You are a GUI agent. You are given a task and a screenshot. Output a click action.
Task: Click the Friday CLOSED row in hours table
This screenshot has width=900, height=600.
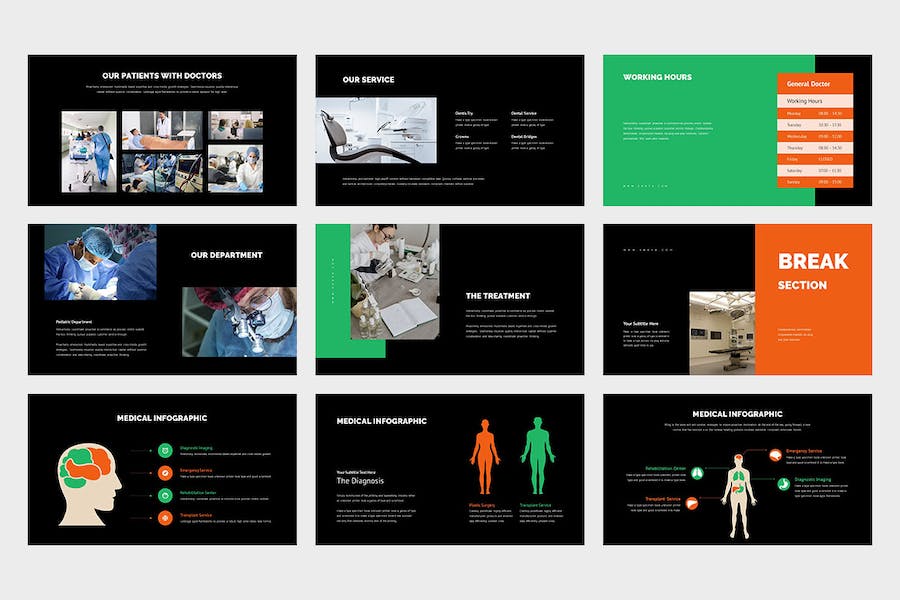(815, 159)
